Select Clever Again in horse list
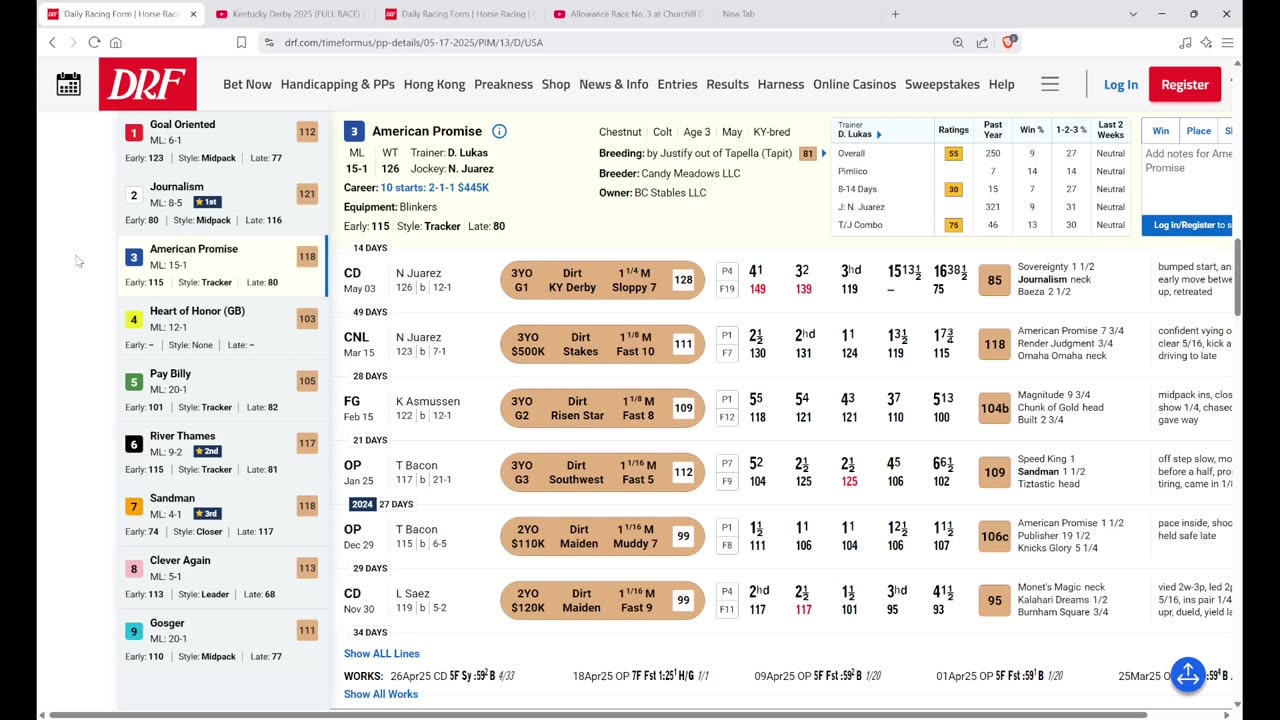Viewport: 1280px width, 720px height. click(221, 577)
